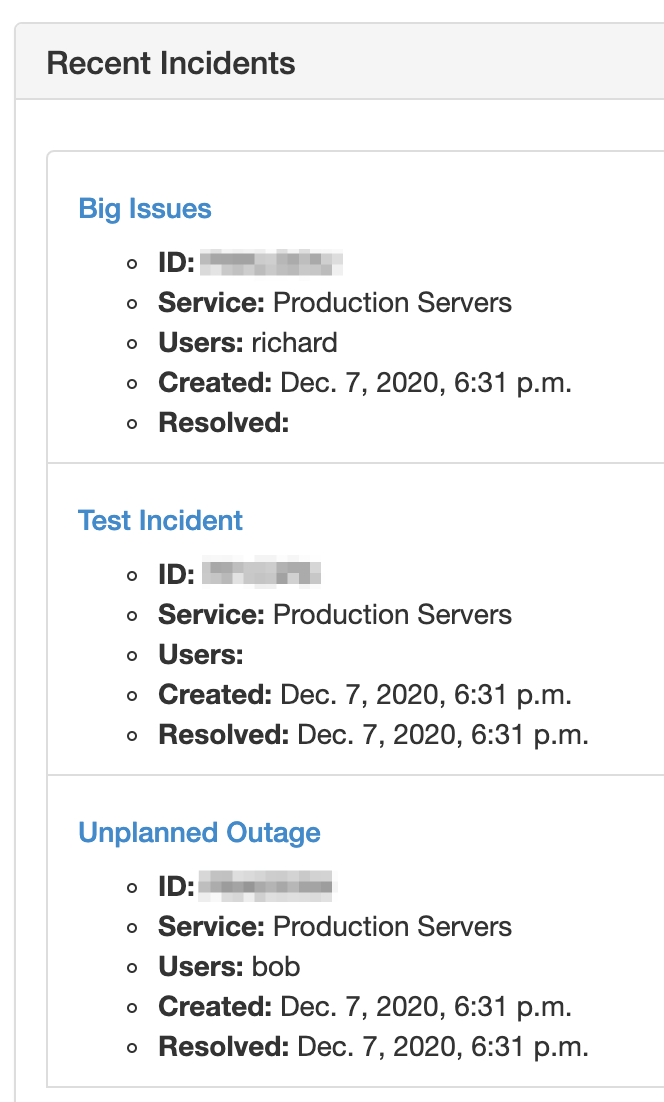This screenshot has width=664, height=1102.
Task: Click the empty Resolved label in Big Issues
Action: (223, 423)
